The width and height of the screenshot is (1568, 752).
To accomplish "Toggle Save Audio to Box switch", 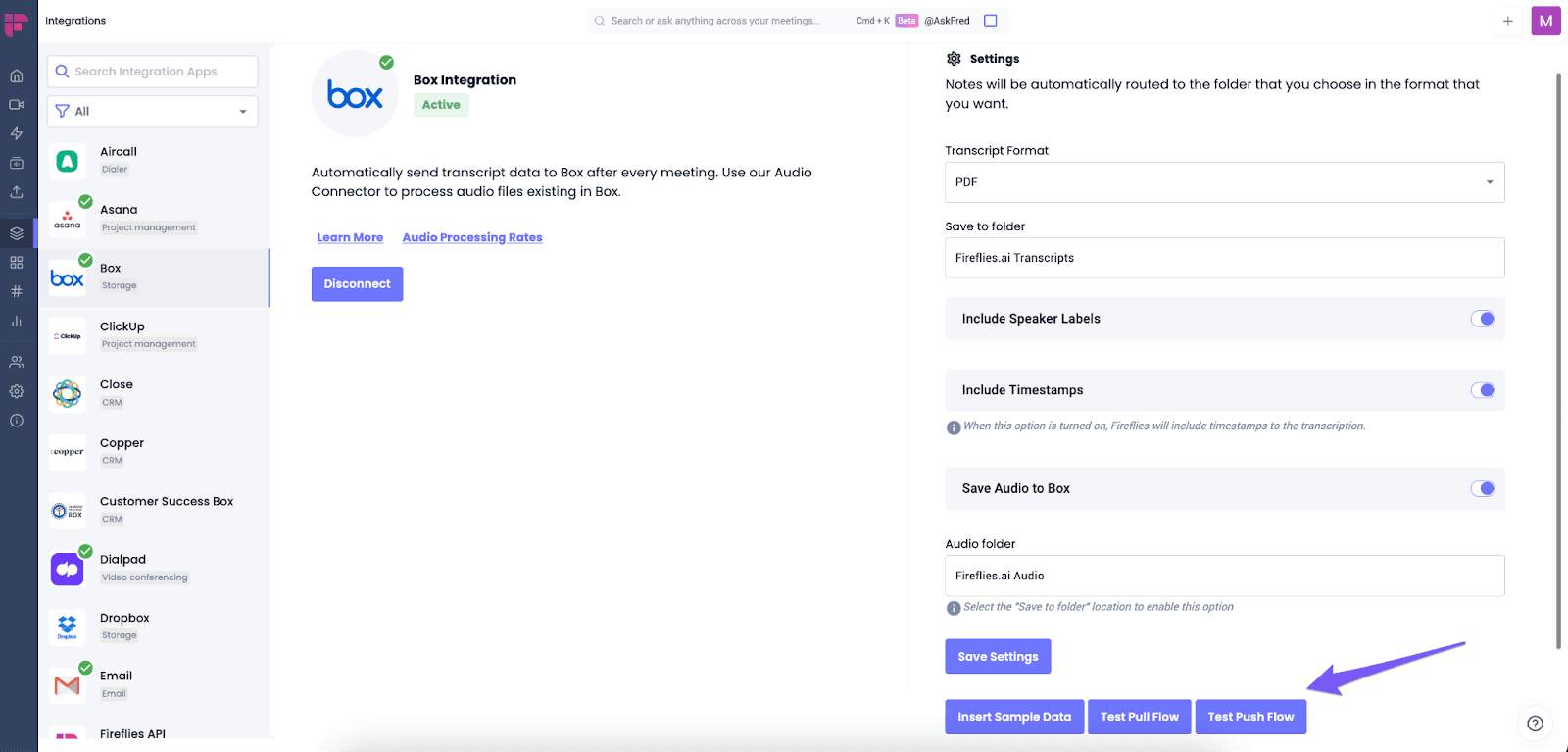I will coord(1483,488).
